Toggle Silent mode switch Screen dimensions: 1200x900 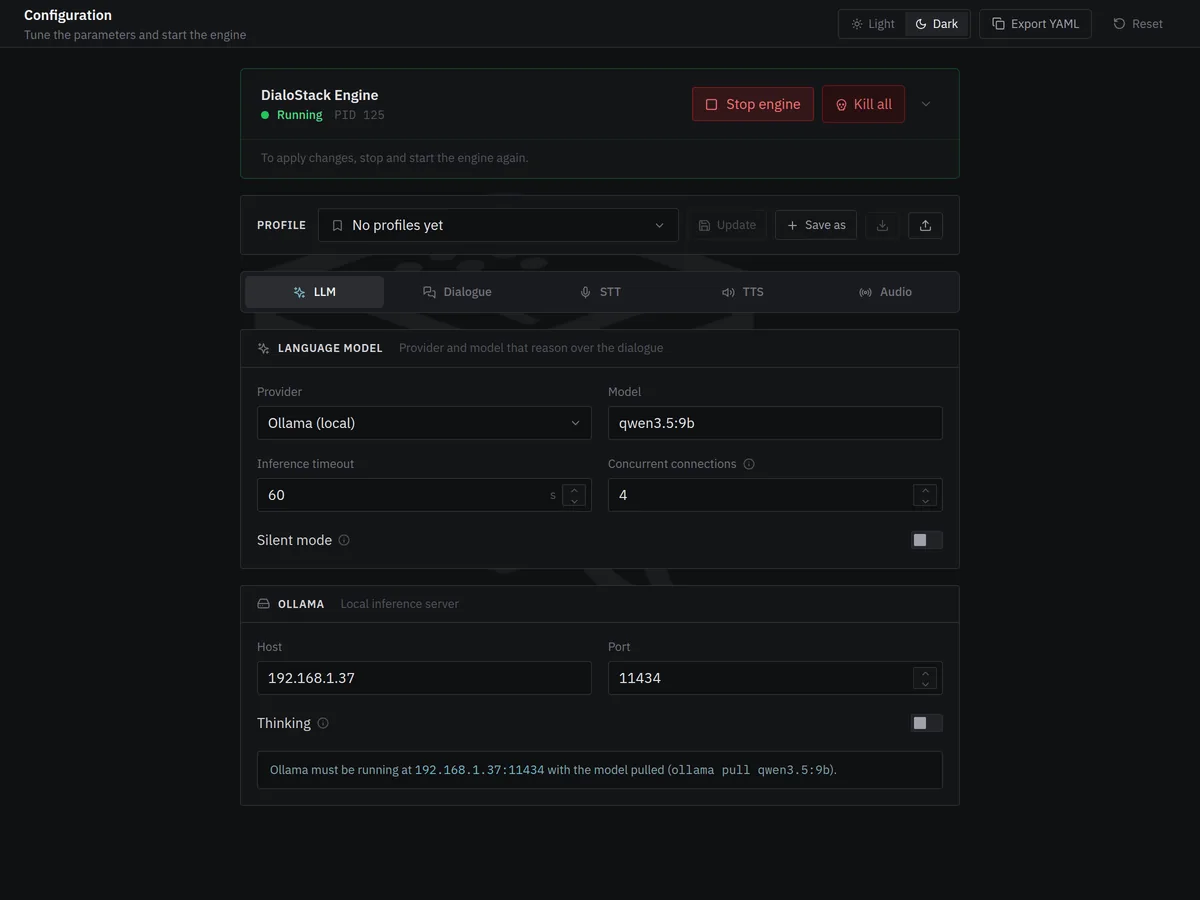pyautogui.click(x=926, y=540)
